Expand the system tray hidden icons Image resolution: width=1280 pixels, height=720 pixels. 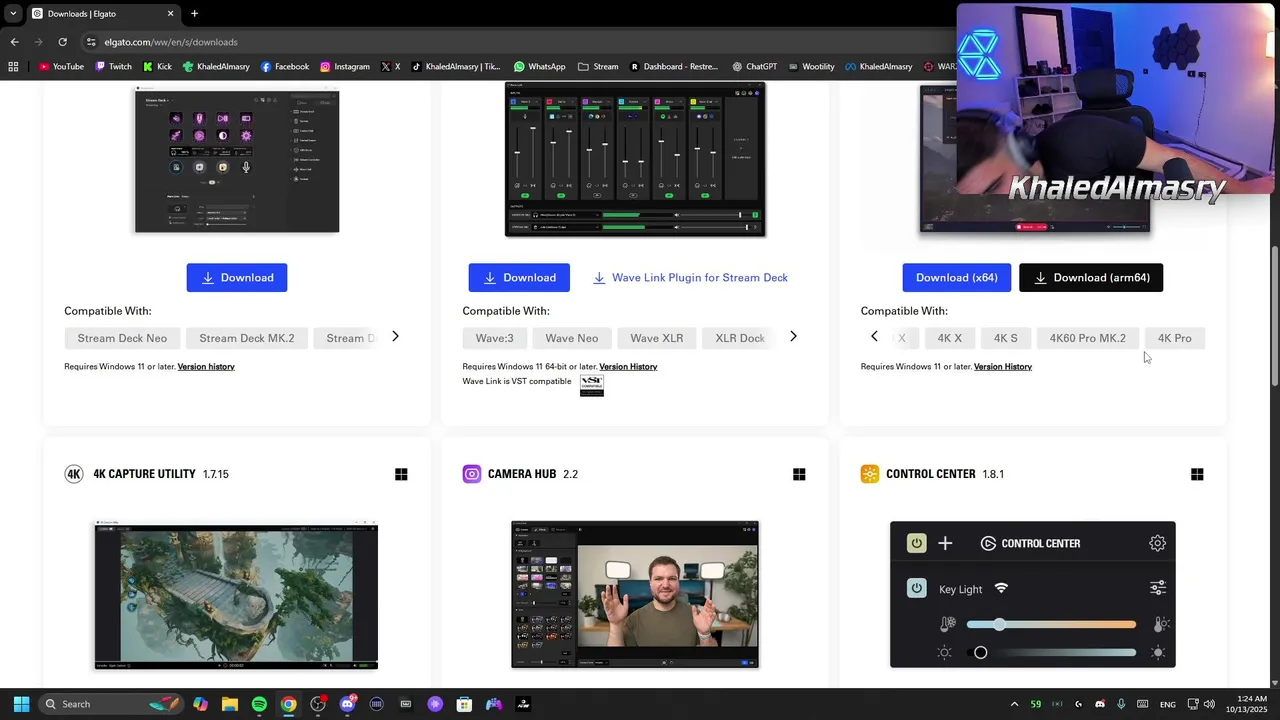[x=1014, y=704]
